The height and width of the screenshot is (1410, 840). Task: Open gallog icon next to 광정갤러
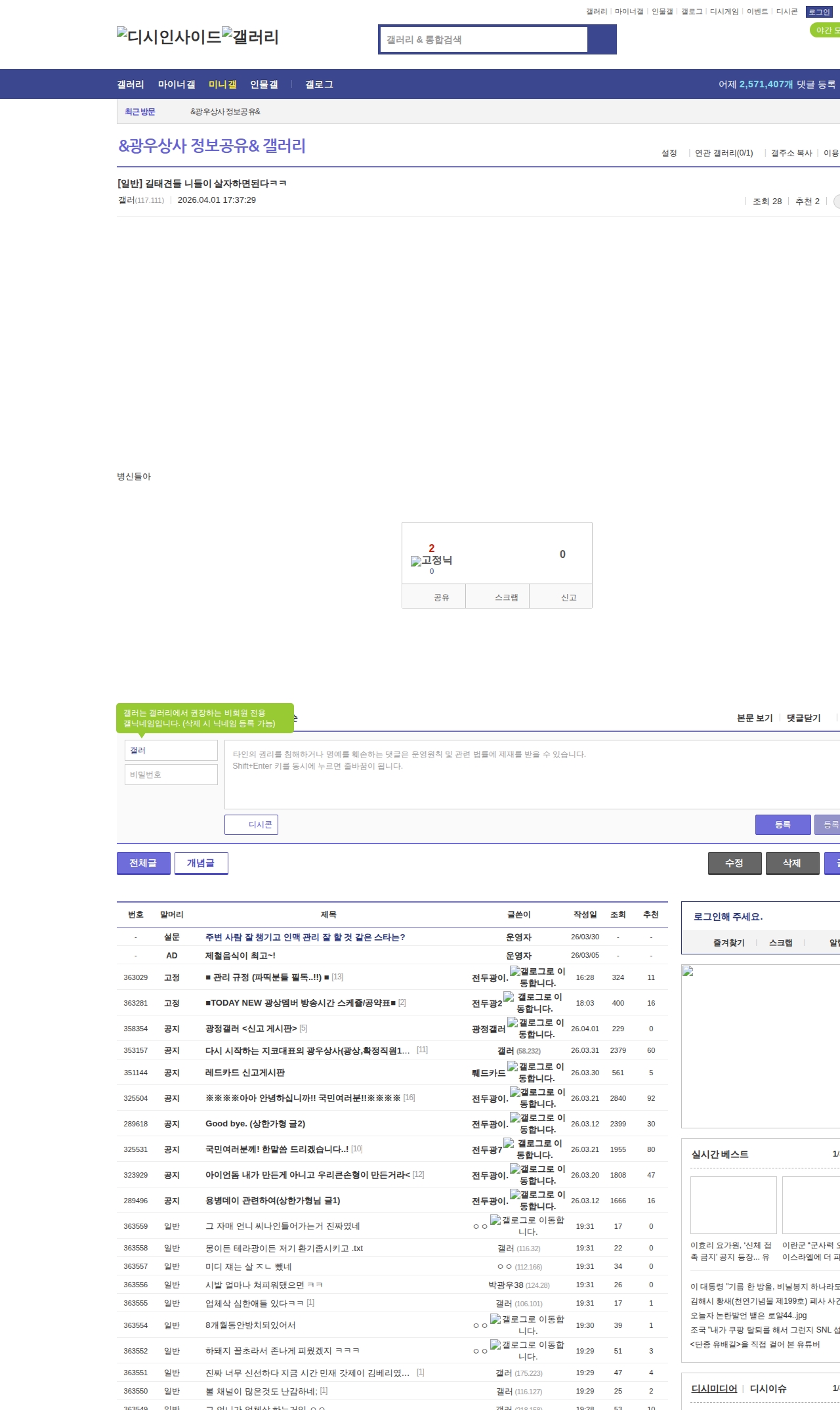(x=513, y=1023)
